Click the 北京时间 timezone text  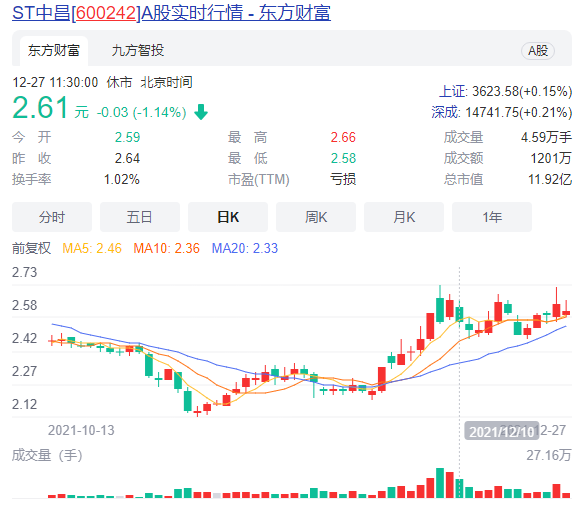pyautogui.click(x=166, y=82)
